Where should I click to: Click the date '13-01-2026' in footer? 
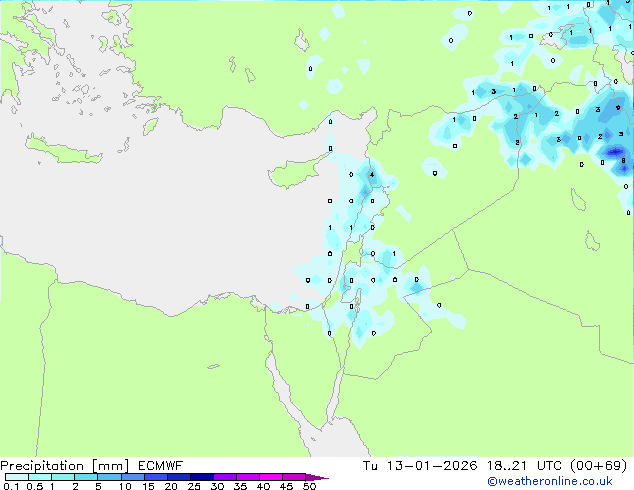[432, 466]
